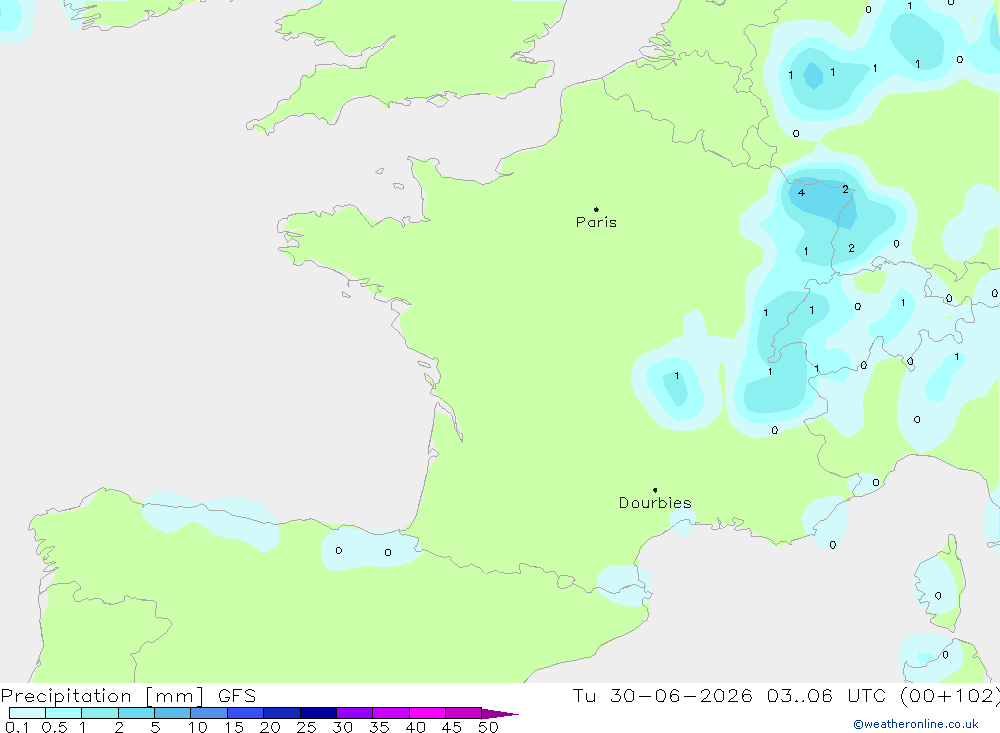Image resolution: width=1000 pixels, height=733 pixels.
Task: Pick the legend swatch between 40 and 45
Action: (427, 713)
